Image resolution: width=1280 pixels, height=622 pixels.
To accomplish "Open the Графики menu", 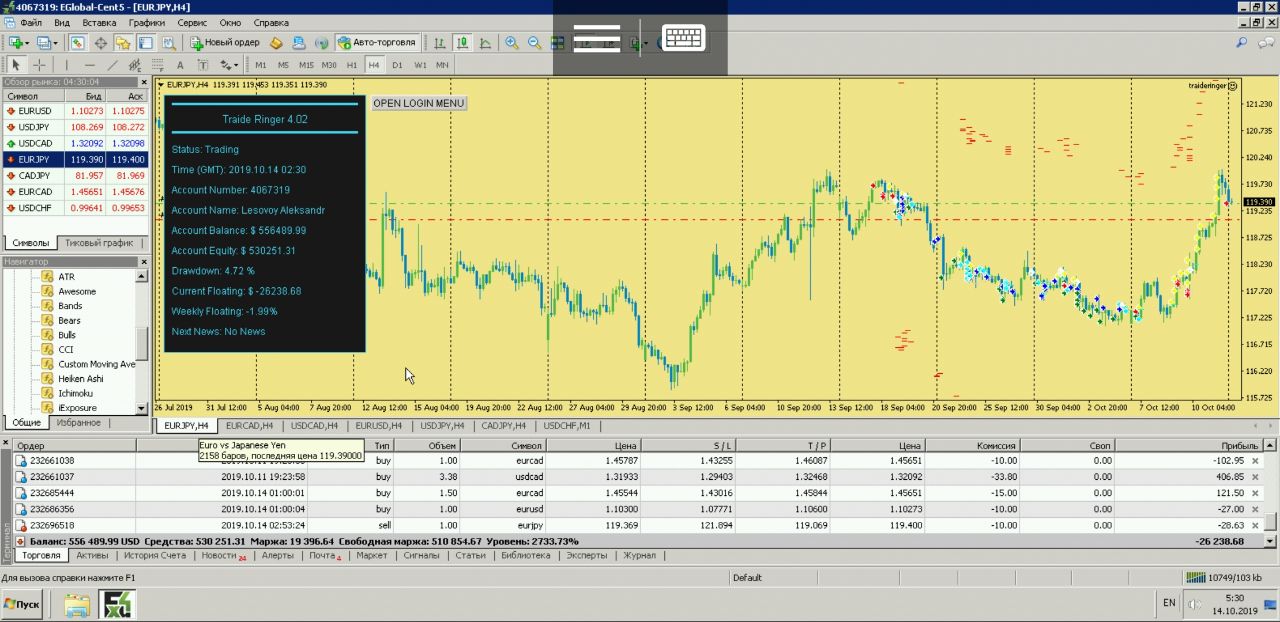I will pyautogui.click(x=146, y=22).
